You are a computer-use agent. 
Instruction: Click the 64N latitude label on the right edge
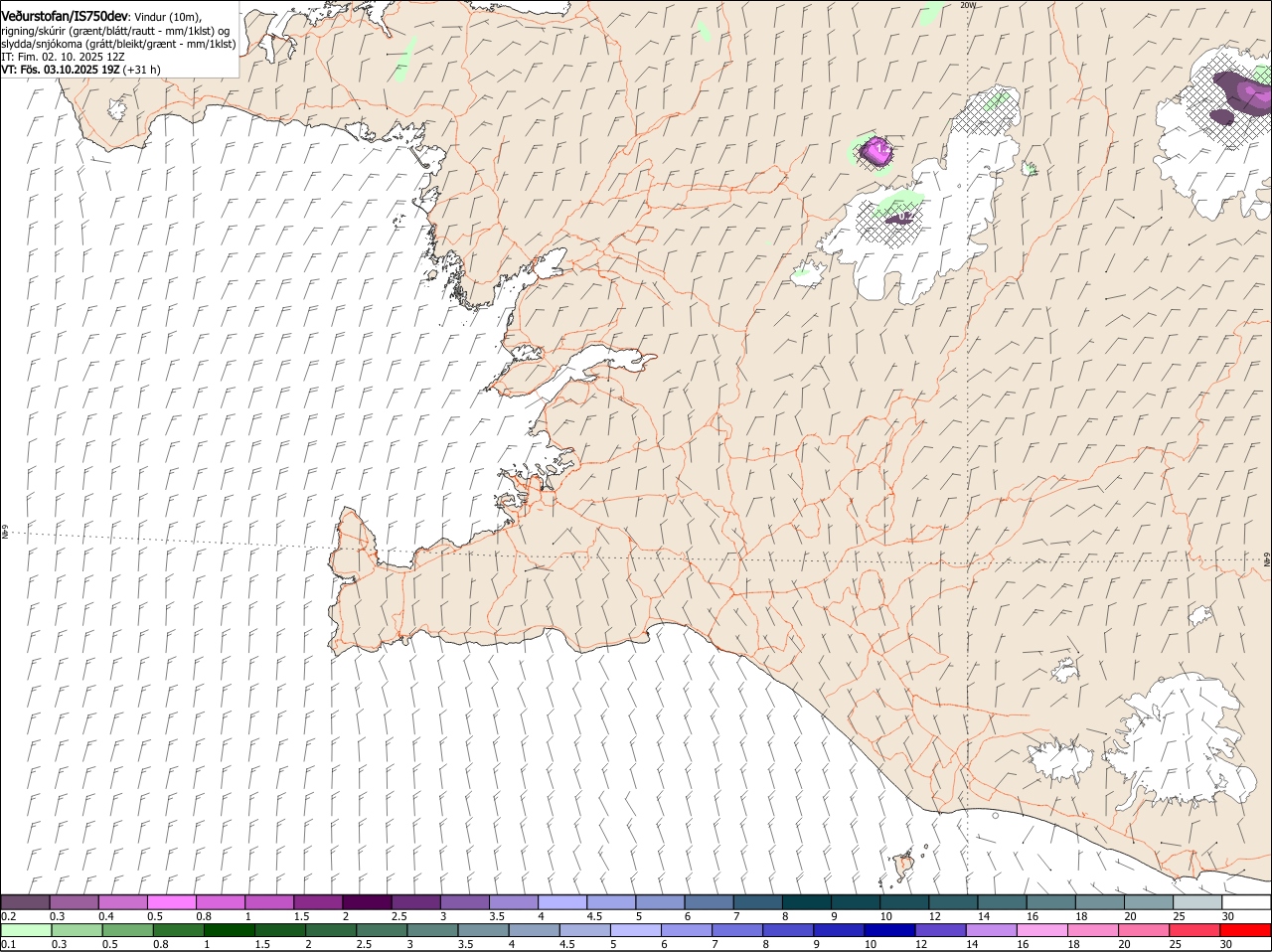(x=1267, y=560)
